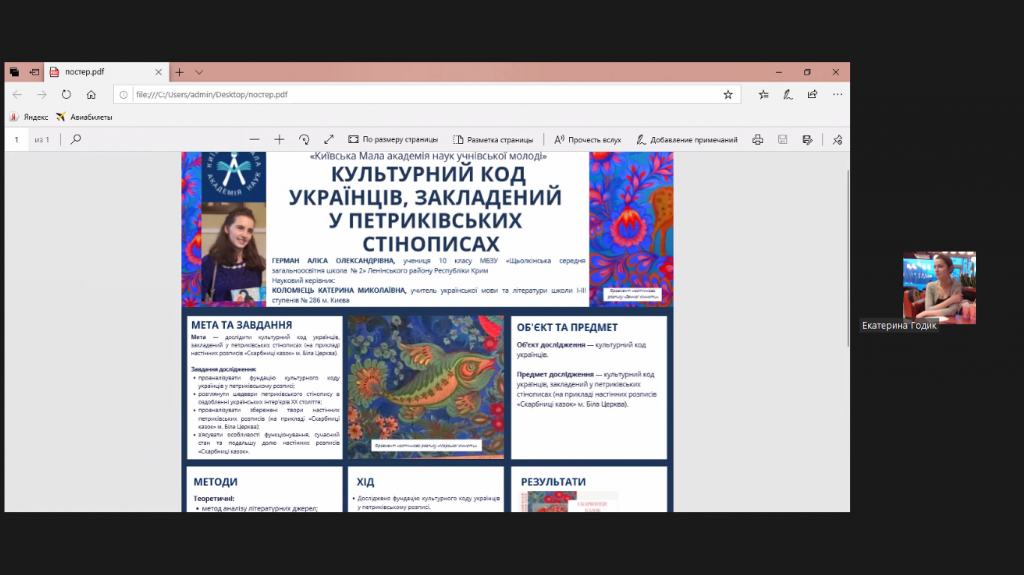Open tabs you've set aside icon
Viewport: 1024px width, 575px height.
(14, 72)
